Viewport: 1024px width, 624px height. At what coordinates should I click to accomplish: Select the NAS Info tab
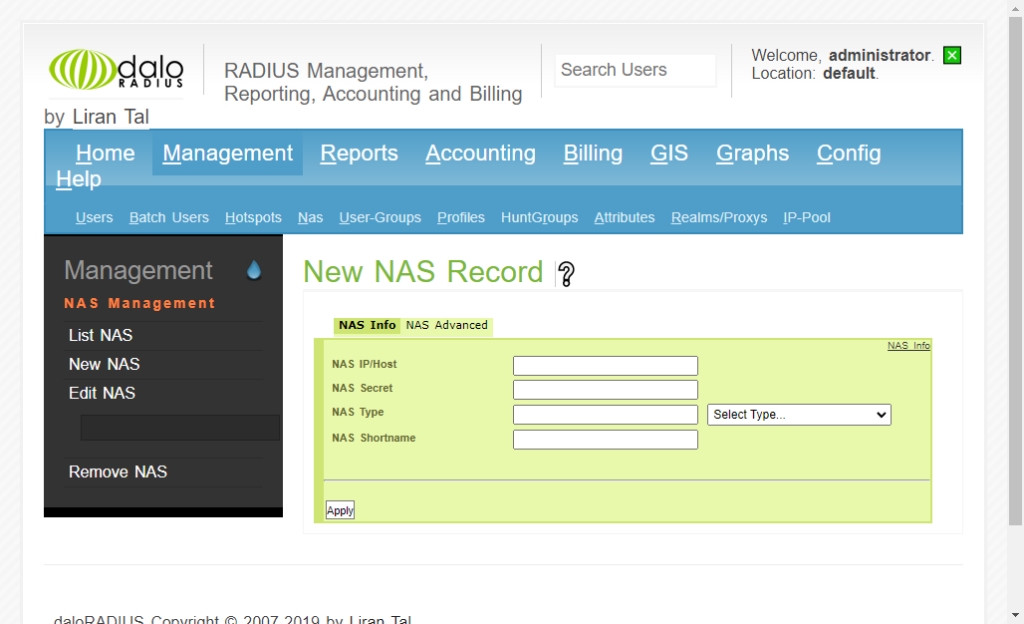point(366,325)
